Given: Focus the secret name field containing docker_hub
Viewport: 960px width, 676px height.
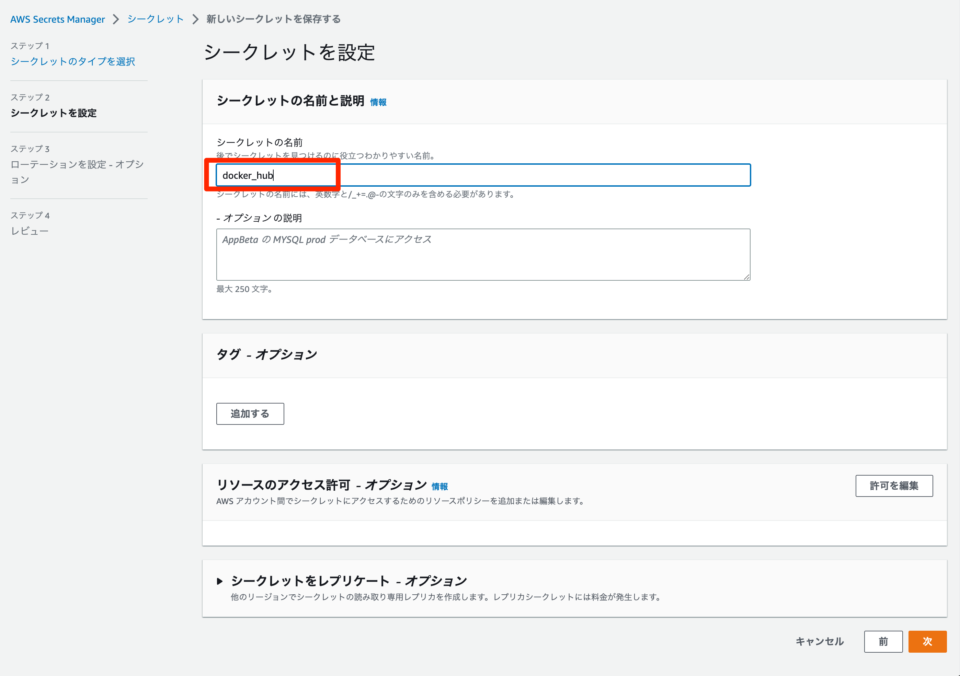Looking at the screenshot, I should [x=483, y=175].
